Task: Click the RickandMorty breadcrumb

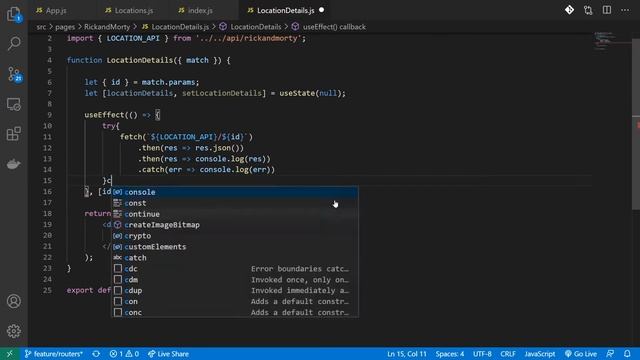Action: coord(107,27)
